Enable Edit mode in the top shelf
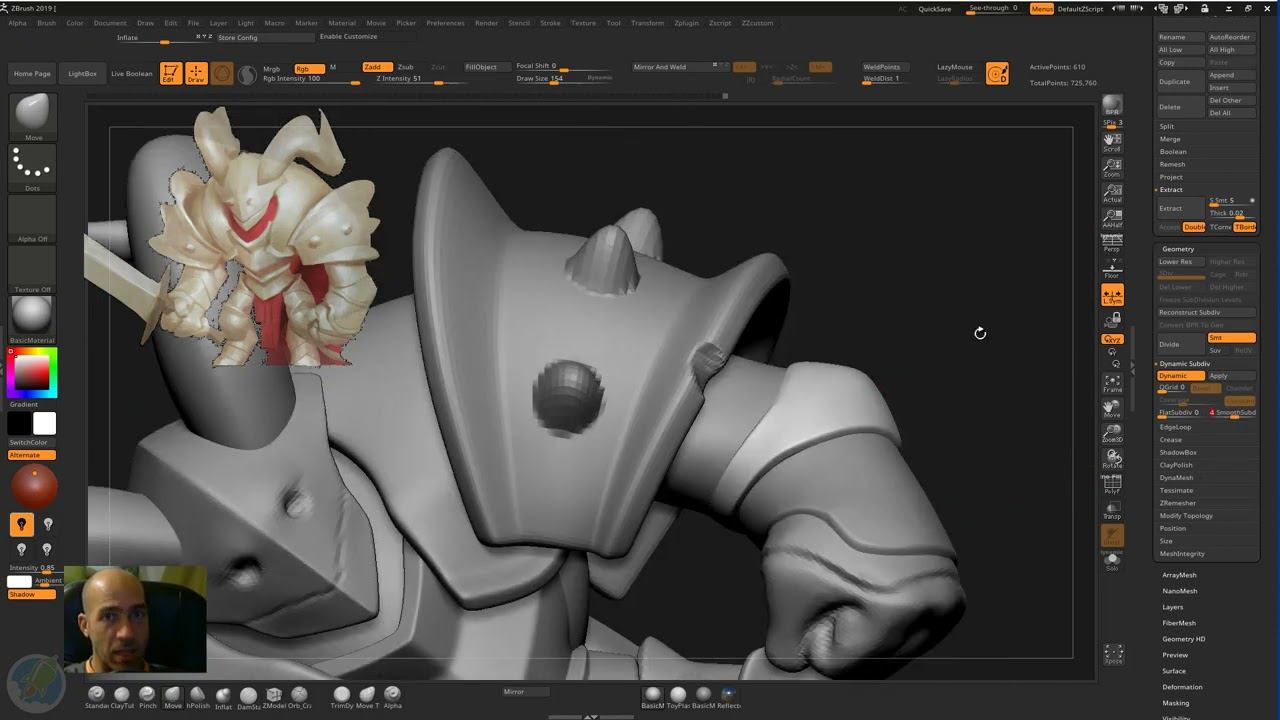 (170, 73)
